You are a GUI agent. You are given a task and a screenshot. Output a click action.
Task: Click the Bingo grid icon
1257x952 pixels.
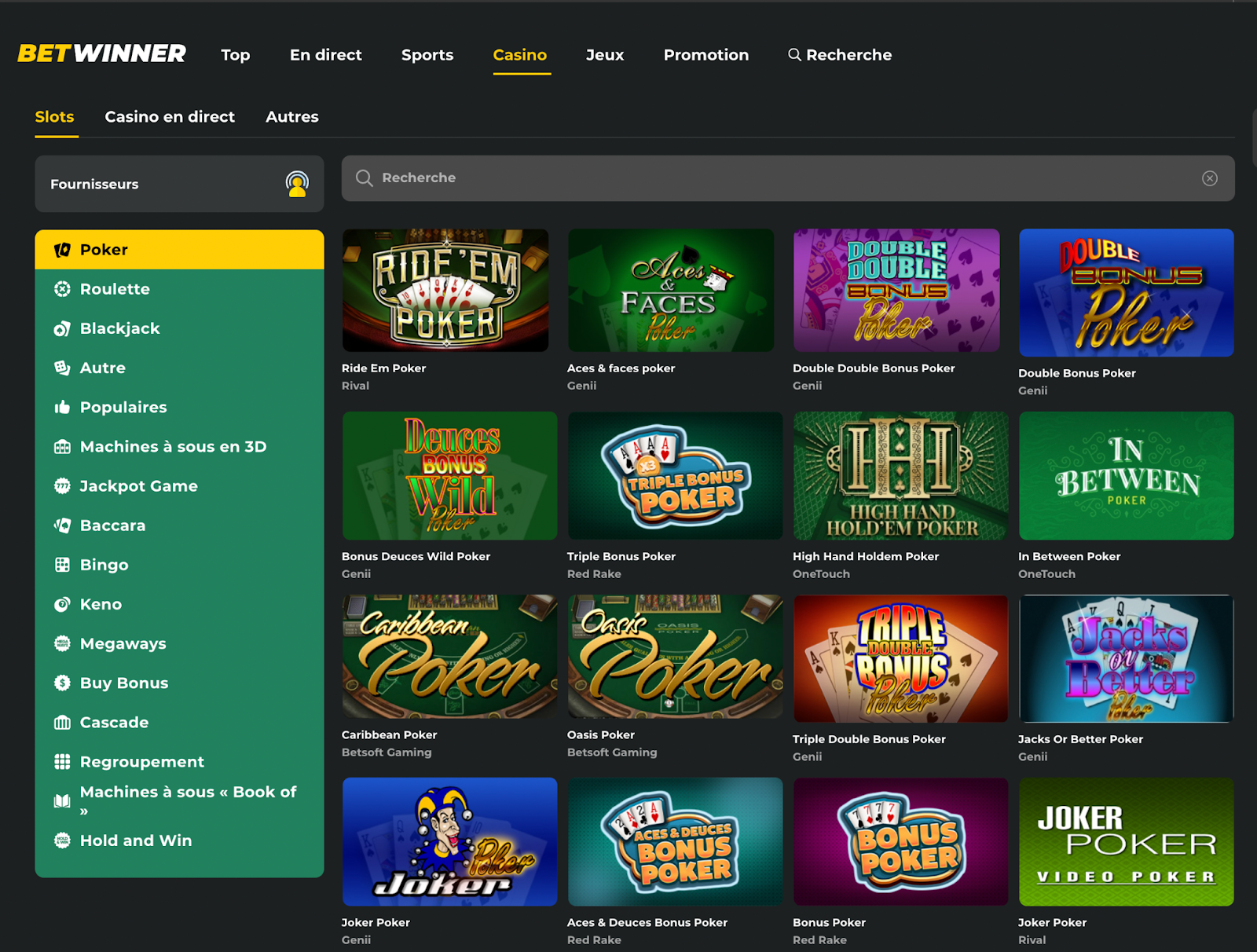click(62, 565)
